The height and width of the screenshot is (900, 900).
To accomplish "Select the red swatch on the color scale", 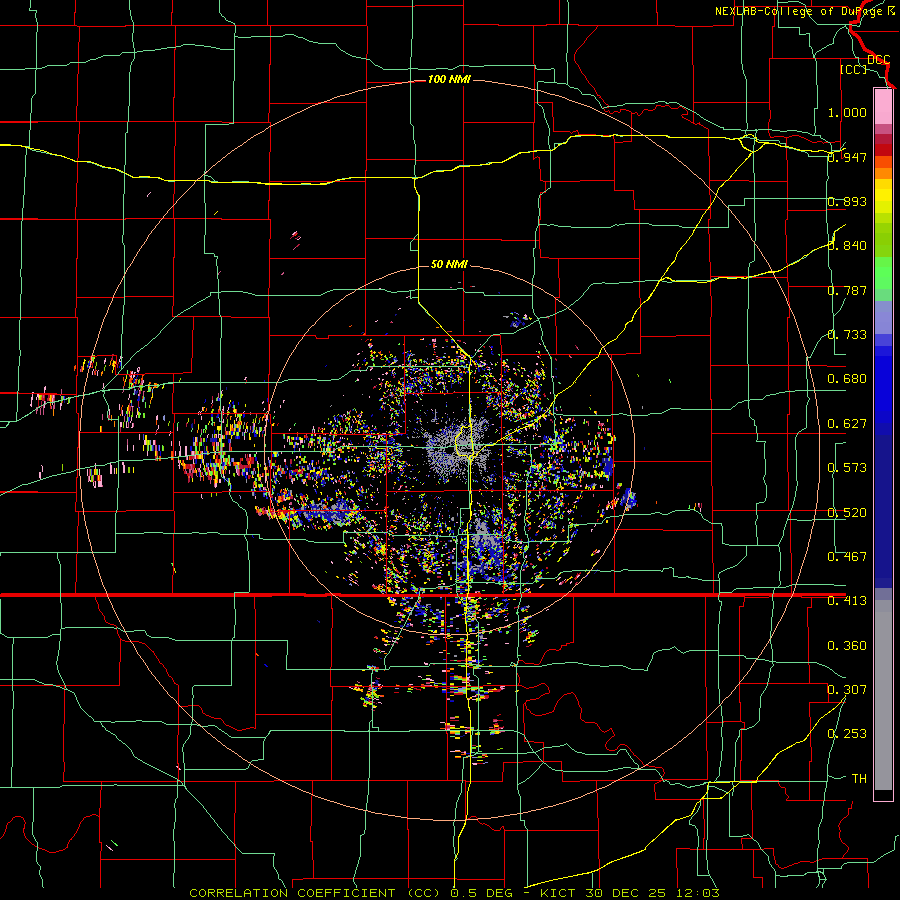I will pos(883,150).
